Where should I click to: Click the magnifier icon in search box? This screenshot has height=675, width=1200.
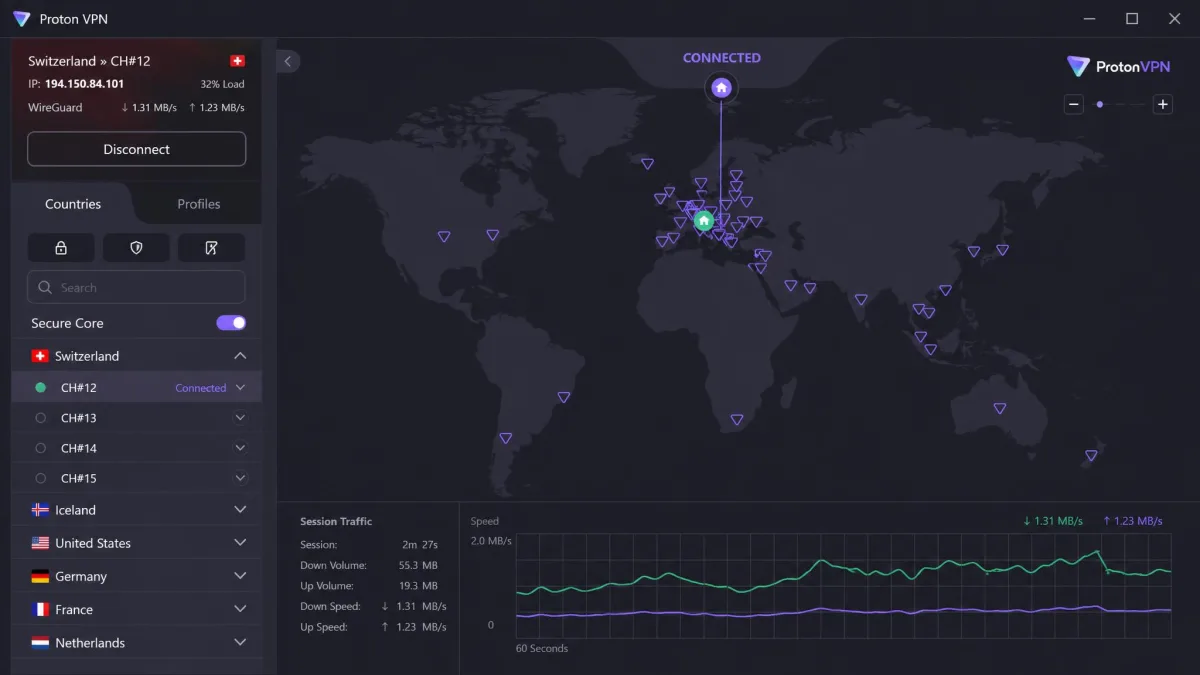click(45, 287)
